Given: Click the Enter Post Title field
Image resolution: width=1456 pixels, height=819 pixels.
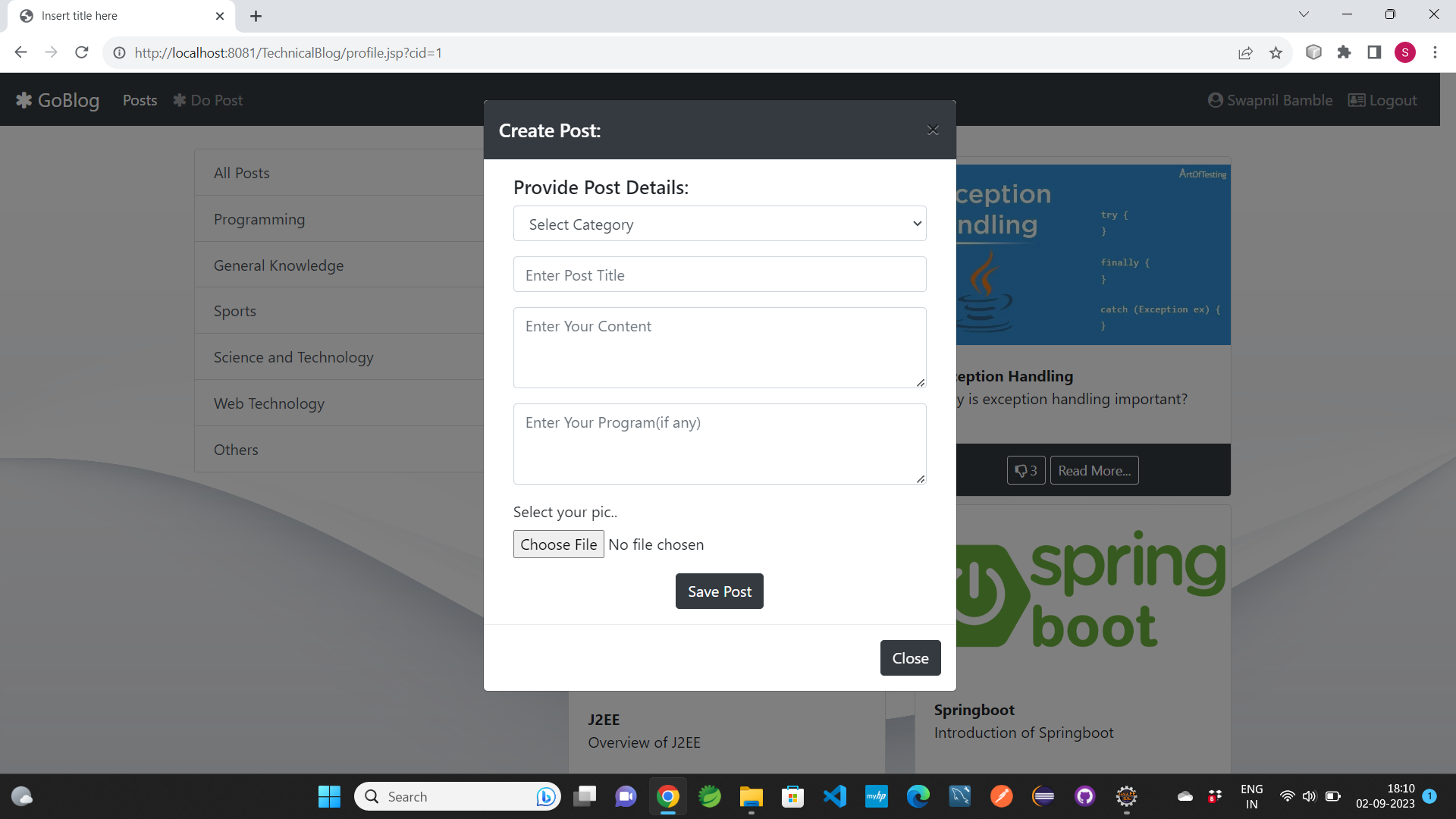Looking at the screenshot, I should [719, 275].
